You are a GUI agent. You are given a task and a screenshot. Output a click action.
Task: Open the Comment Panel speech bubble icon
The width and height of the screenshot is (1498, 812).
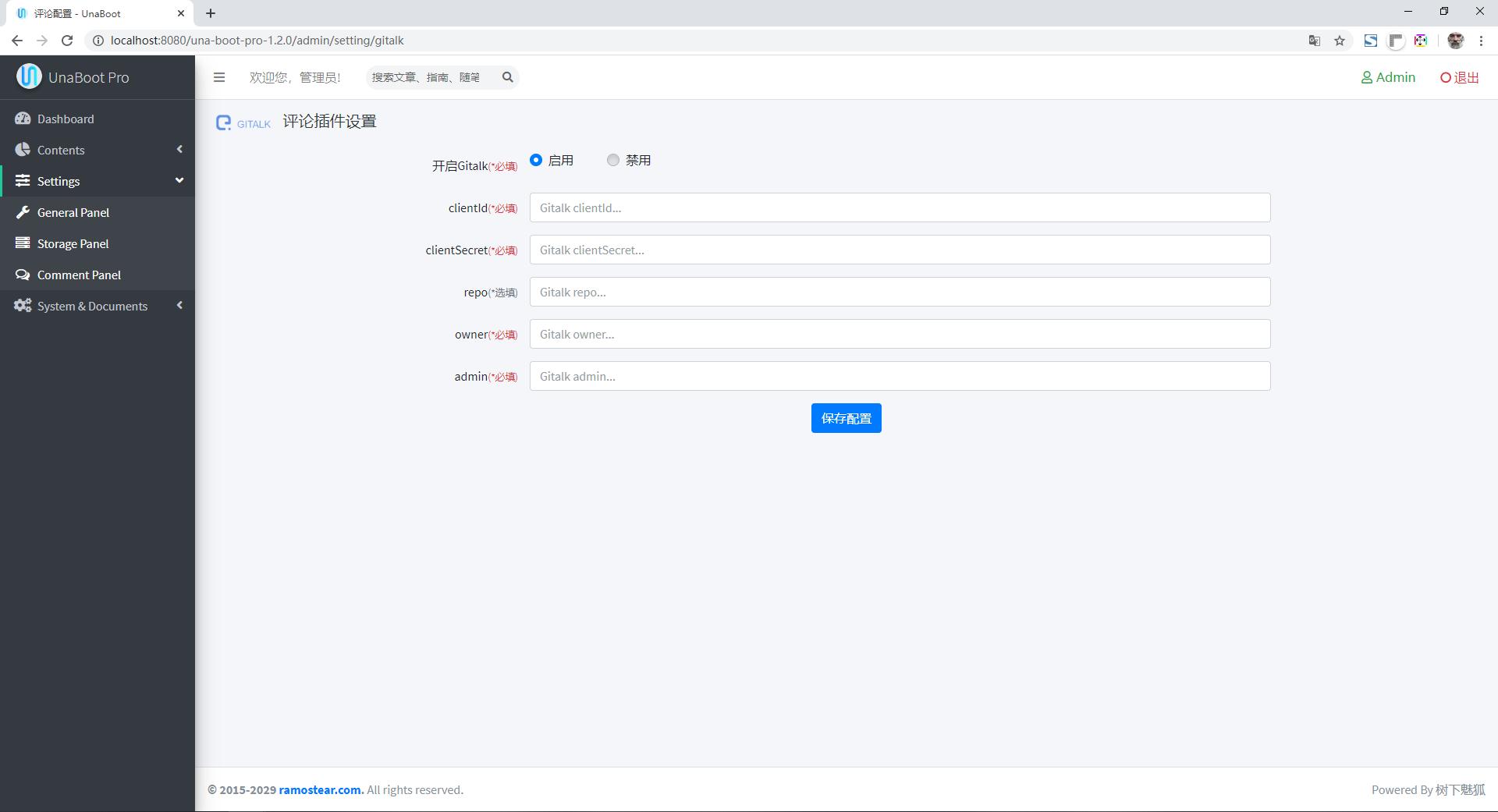(x=23, y=274)
